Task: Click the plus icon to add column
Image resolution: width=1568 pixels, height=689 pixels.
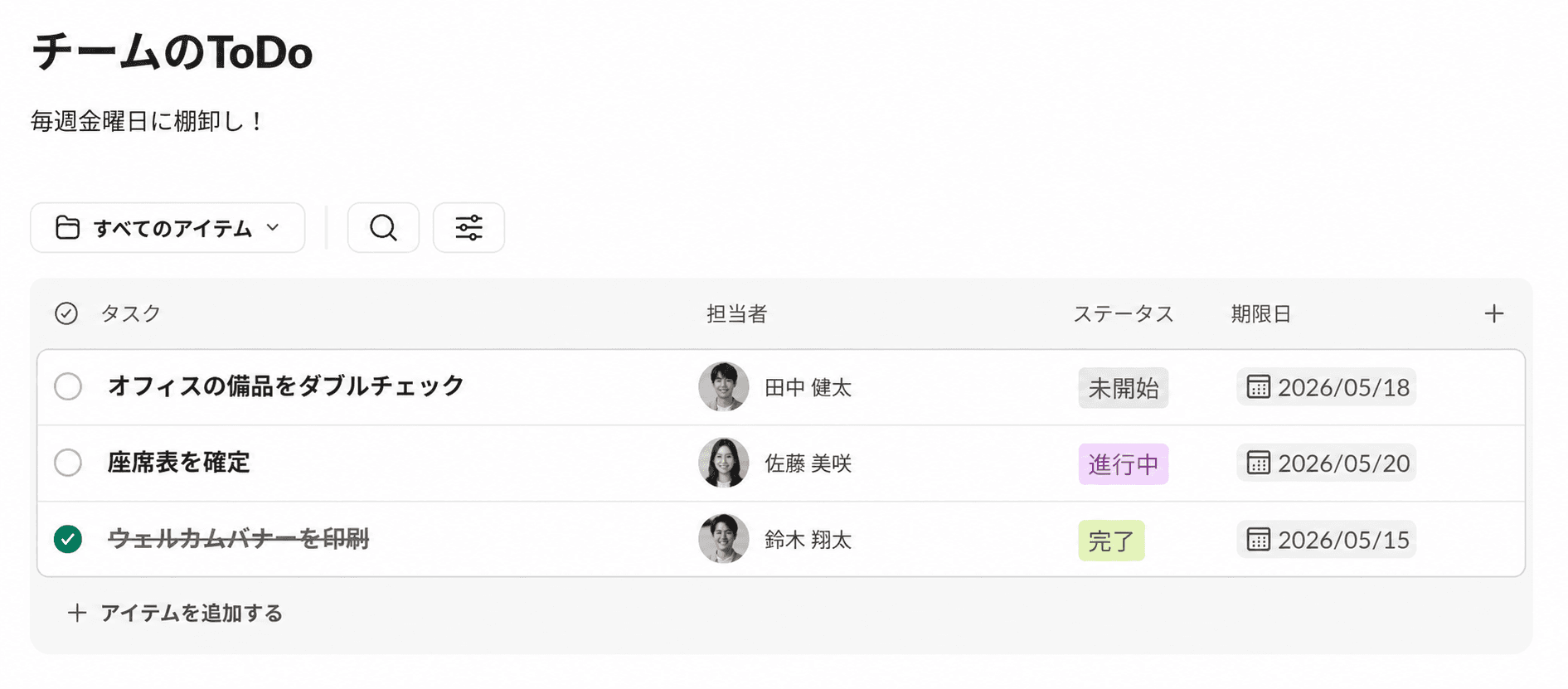Action: [x=1493, y=313]
